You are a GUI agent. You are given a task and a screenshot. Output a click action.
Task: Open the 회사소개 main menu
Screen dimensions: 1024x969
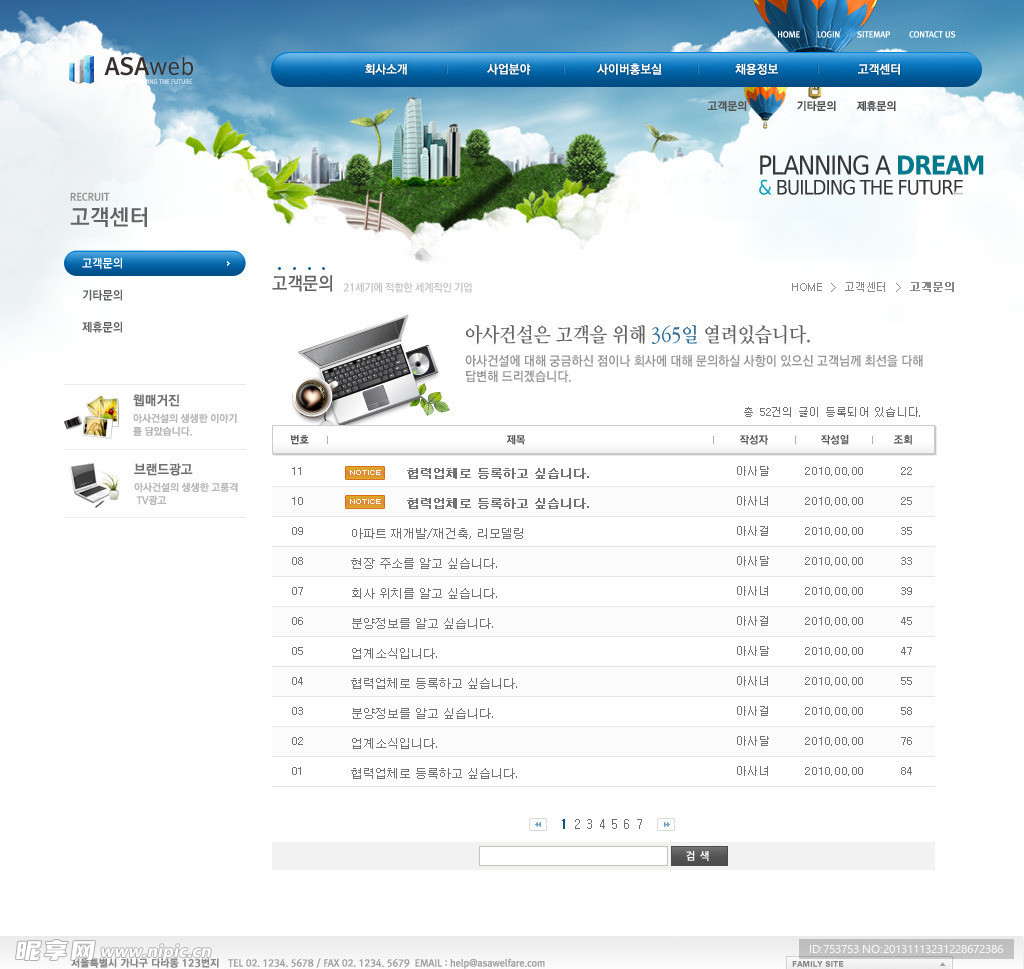click(x=385, y=69)
